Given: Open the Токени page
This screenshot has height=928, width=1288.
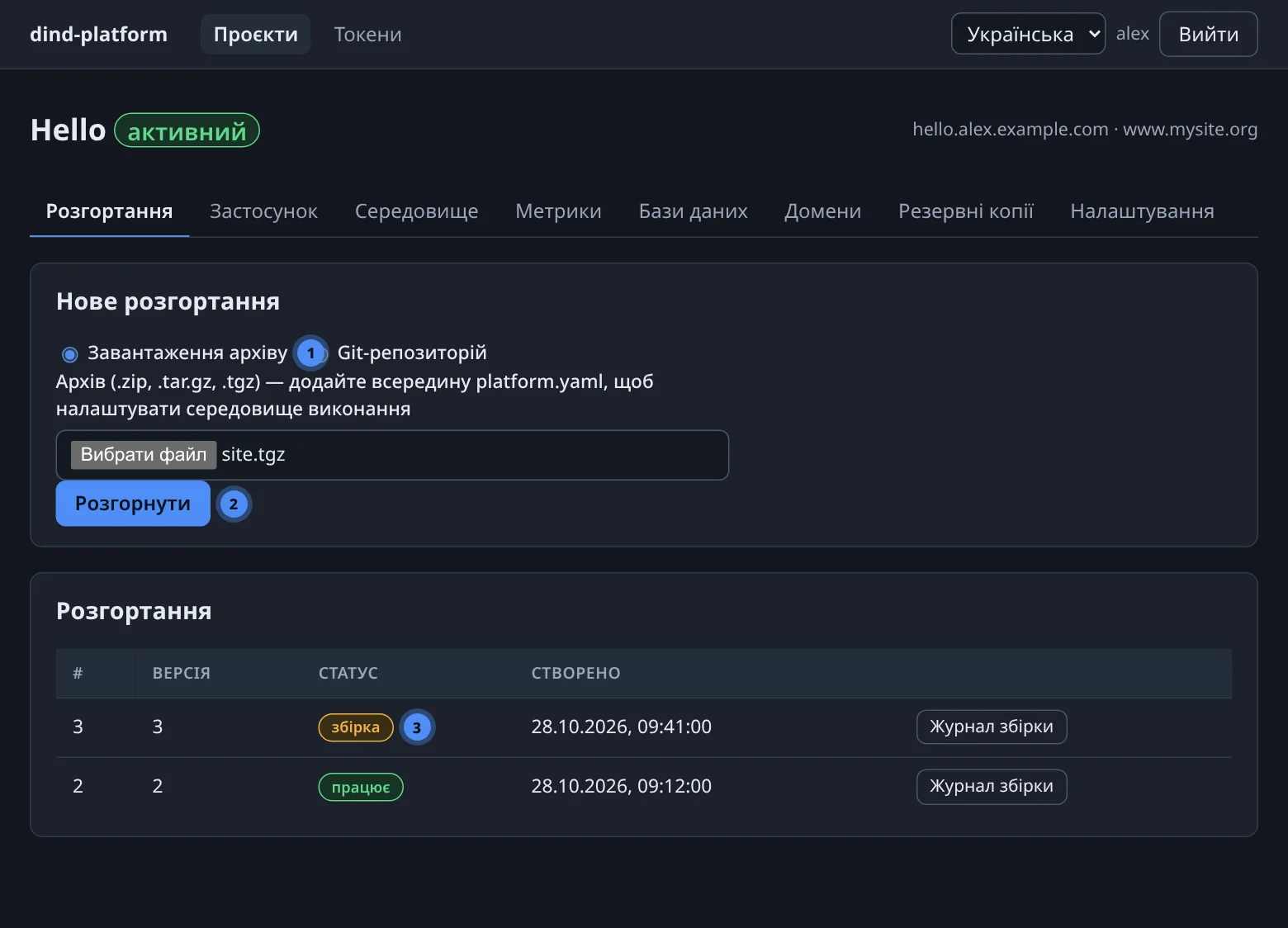Looking at the screenshot, I should click(367, 34).
